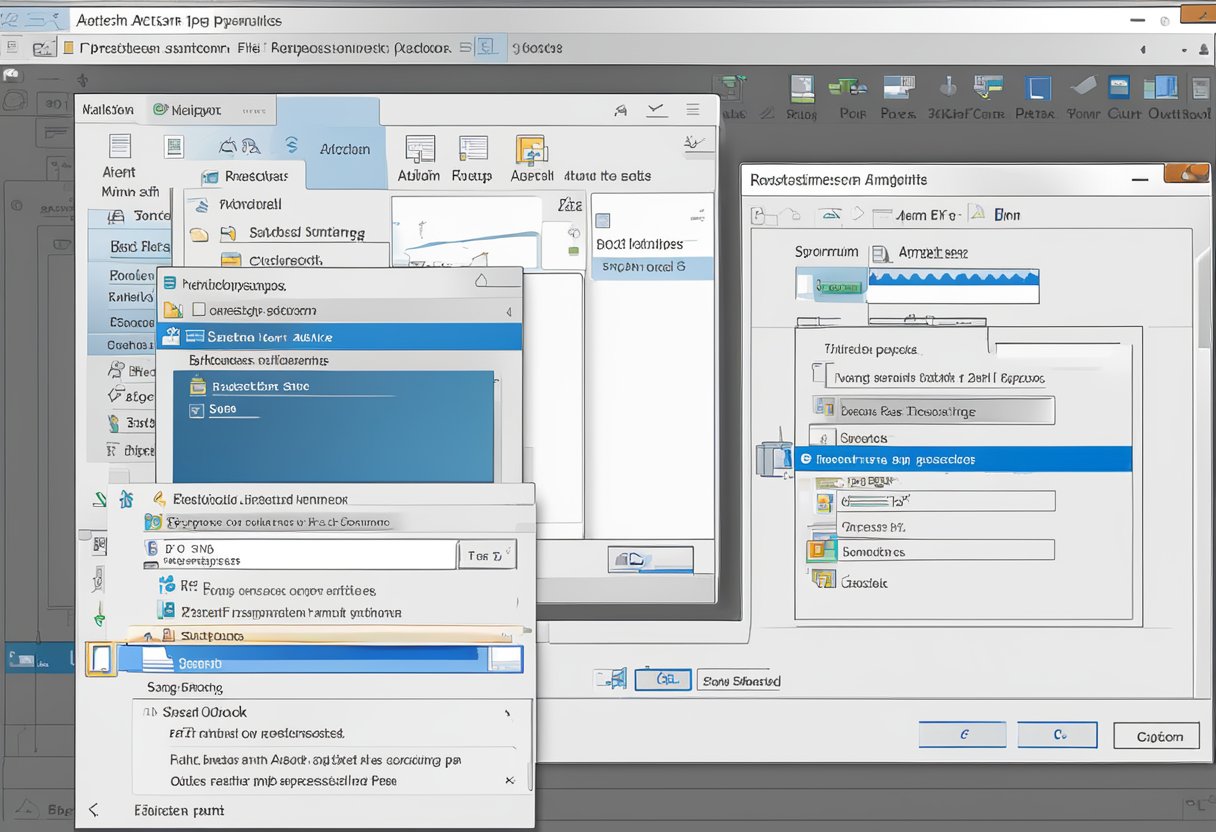
Task: Toggle the oaesdtgh-sdcorm checkbox
Action: click(x=198, y=310)
